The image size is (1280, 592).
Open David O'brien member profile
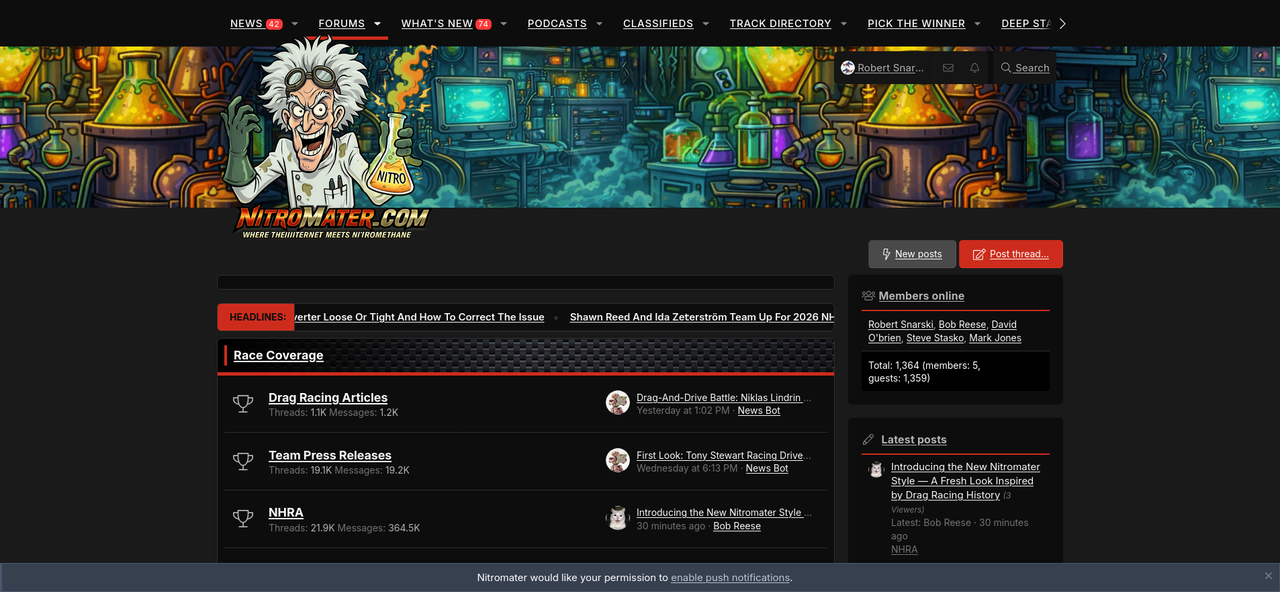[942, 331]
